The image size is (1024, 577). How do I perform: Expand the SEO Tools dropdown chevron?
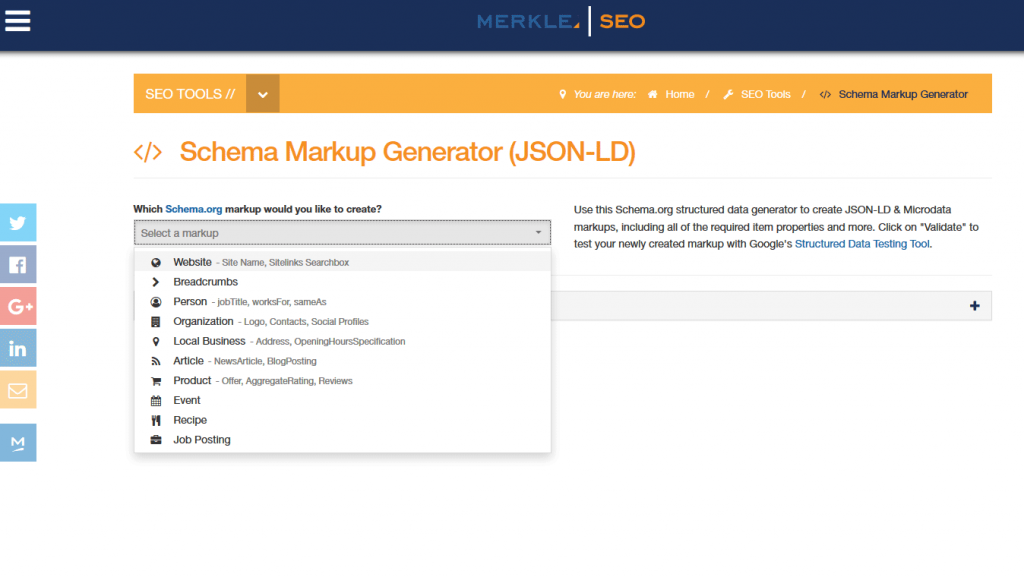[x=263, y=93]
